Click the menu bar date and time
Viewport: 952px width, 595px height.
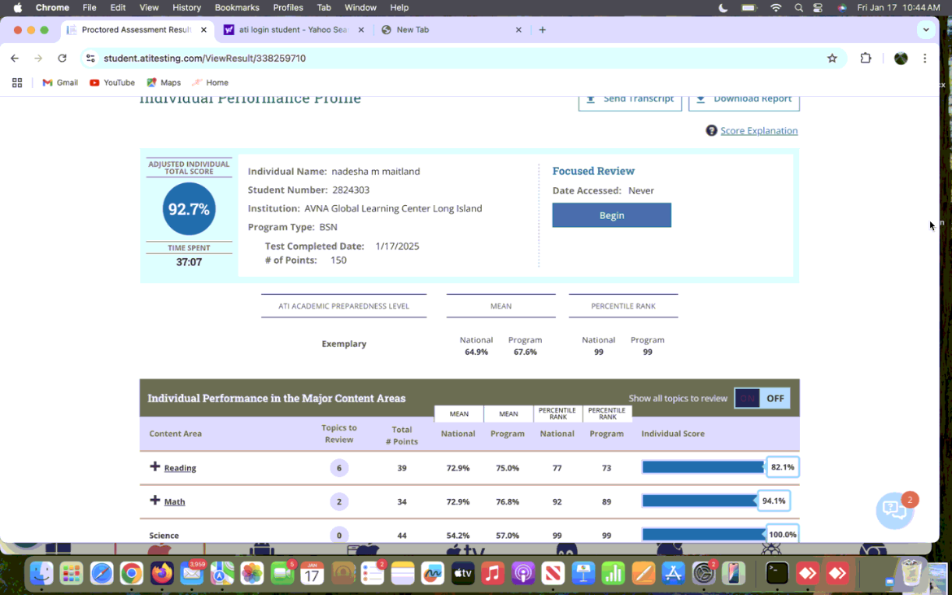(899, 7)
